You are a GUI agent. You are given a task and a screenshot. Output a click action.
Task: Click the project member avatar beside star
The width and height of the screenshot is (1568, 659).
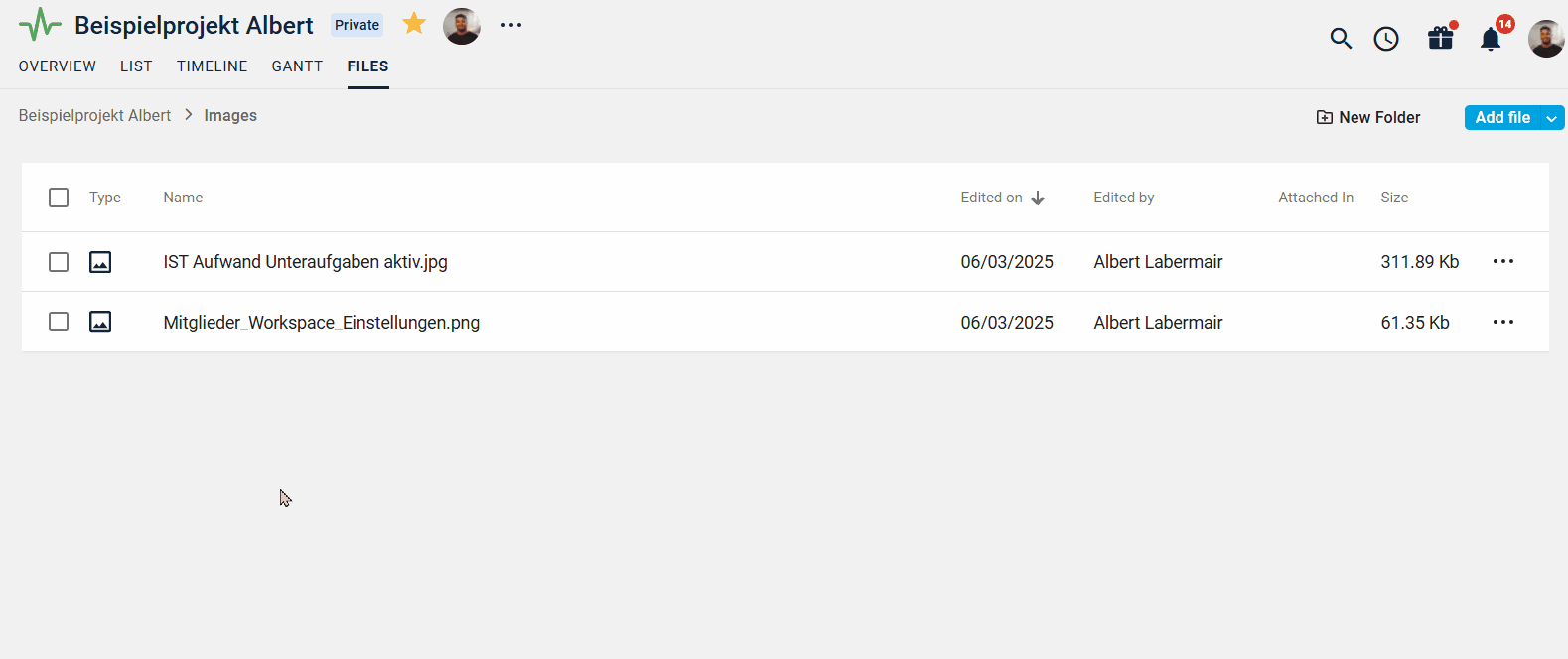[462, 26]
